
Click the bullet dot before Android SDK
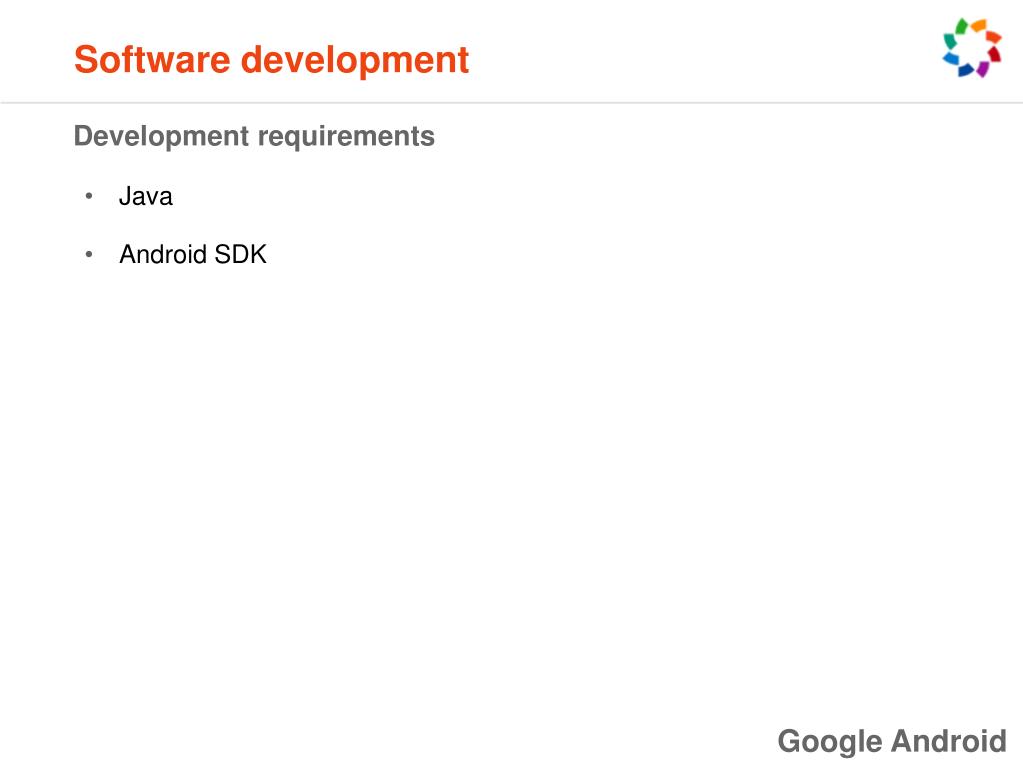(89, 254)
